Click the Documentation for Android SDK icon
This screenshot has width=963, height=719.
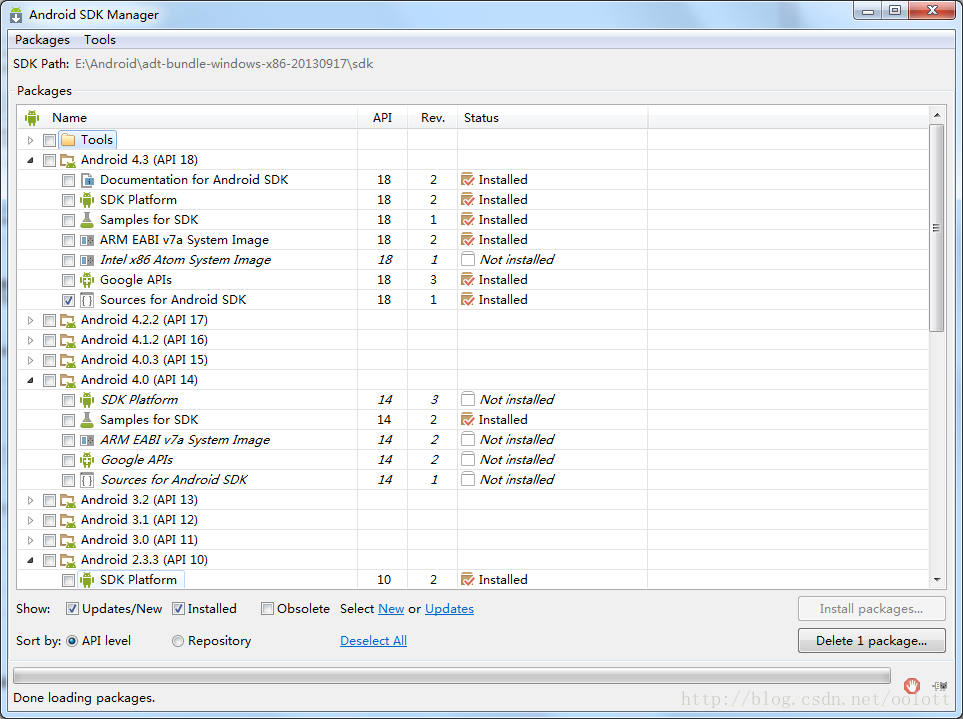tap(87, 180)
